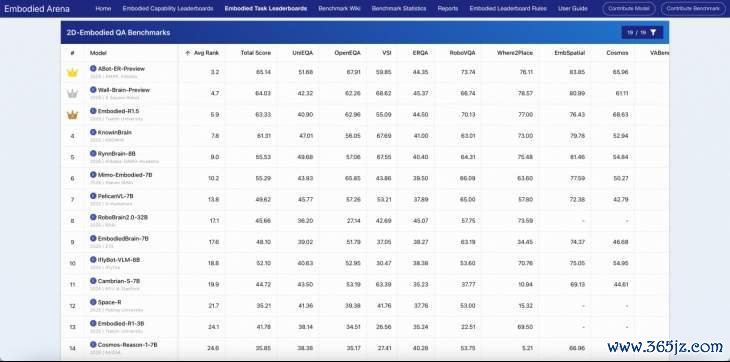Sort the table by VSI column

[386, 53]
